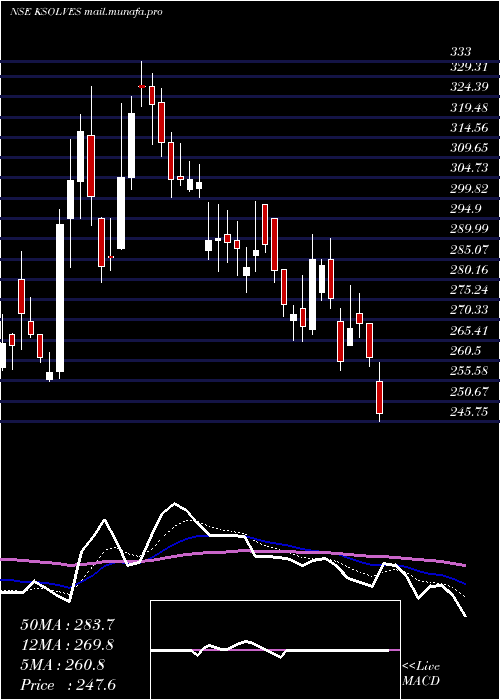Click the 255.58 price level label
The width and height of the screenshot is (500, 700).
click(x=469, y=371)
